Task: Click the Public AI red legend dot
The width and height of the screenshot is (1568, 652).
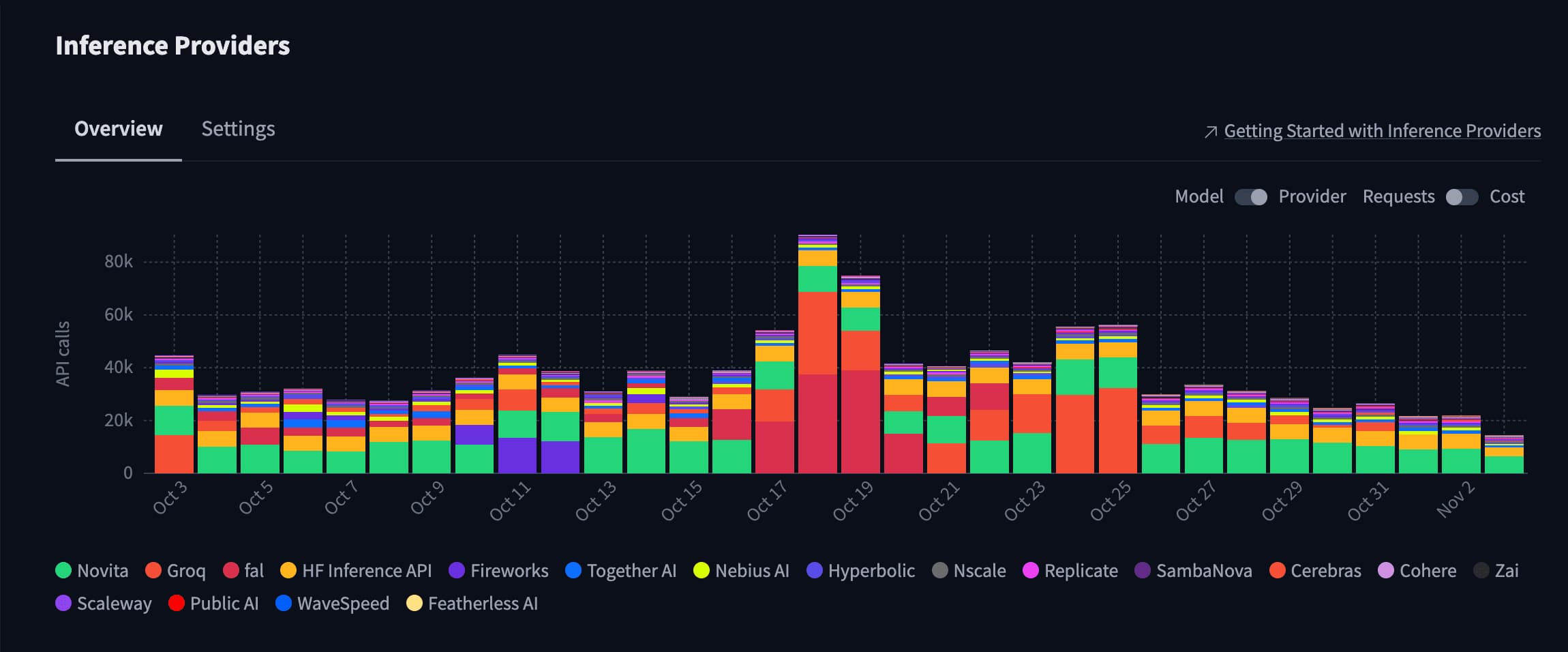Action: coord(177,603)
